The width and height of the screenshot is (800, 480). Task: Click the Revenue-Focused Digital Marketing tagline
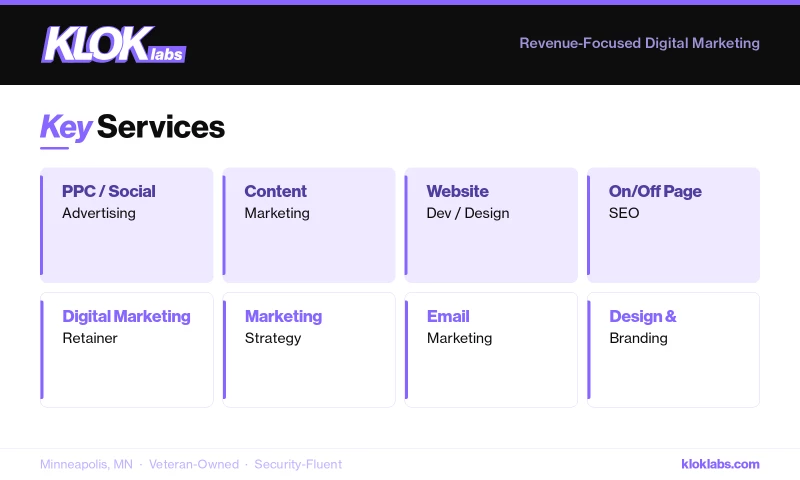(639, 43)
